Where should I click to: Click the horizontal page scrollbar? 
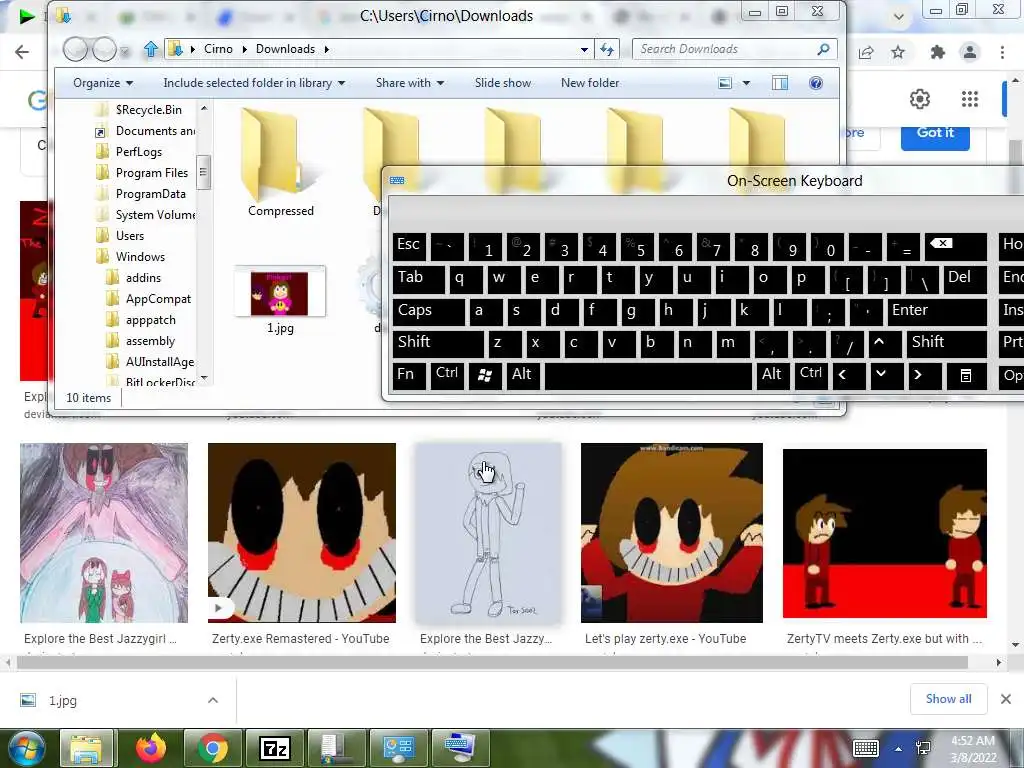492,663
